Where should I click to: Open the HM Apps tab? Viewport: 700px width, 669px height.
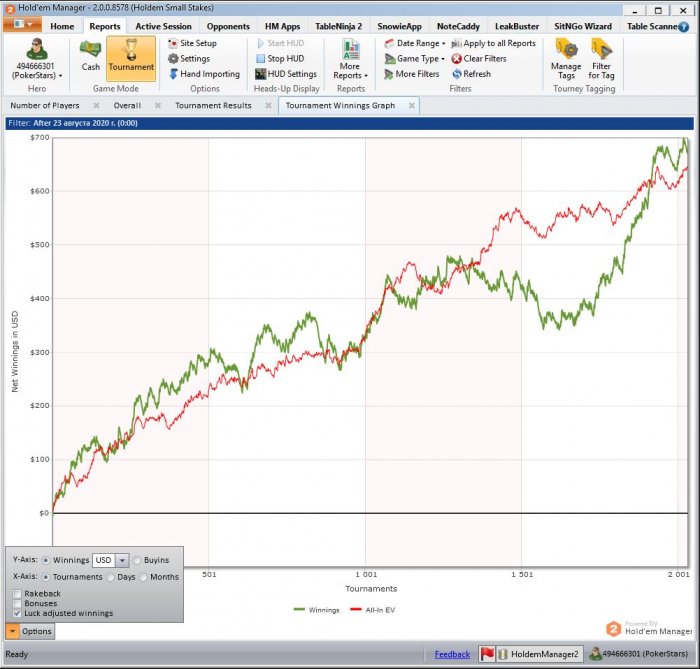pos(282,26)
